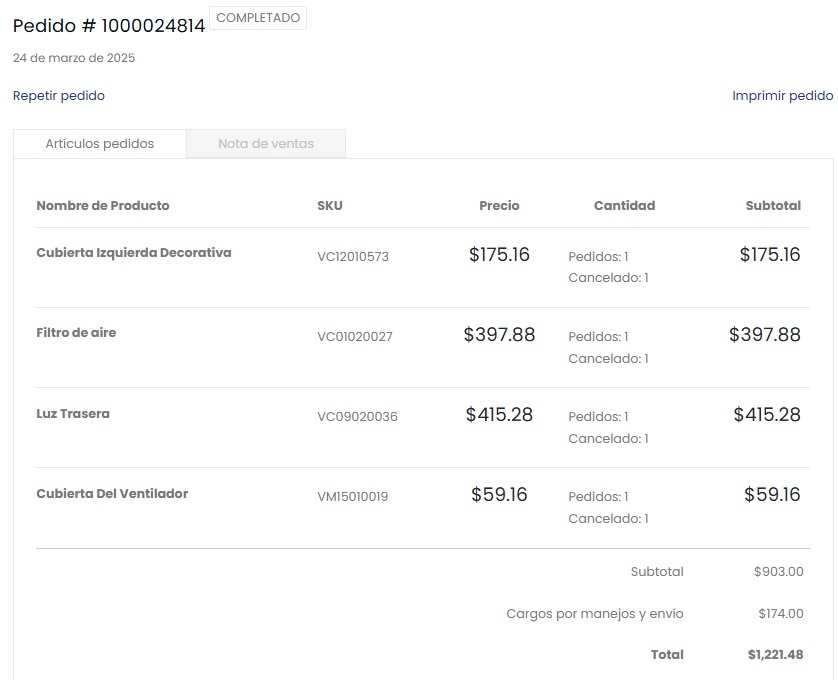Select Nombre de Producto column header
Screen dimensions: 838x680
(103, 205)
